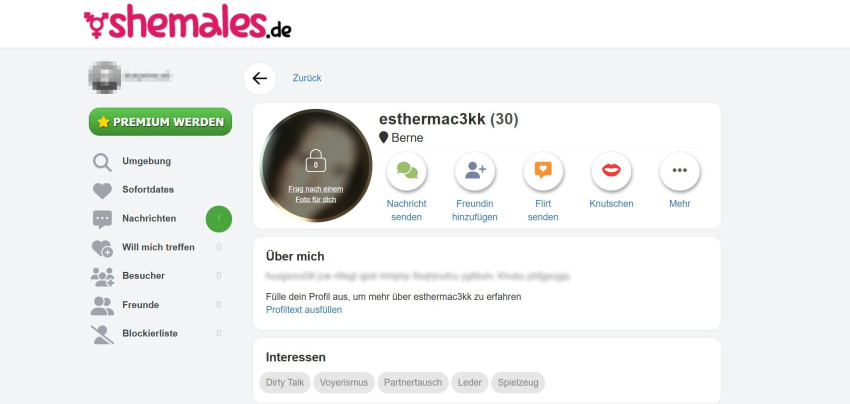This screenshot has height=404, width=850.
Task: Click Profiltext ausfüllen link
Action: [x=304, y=310]
